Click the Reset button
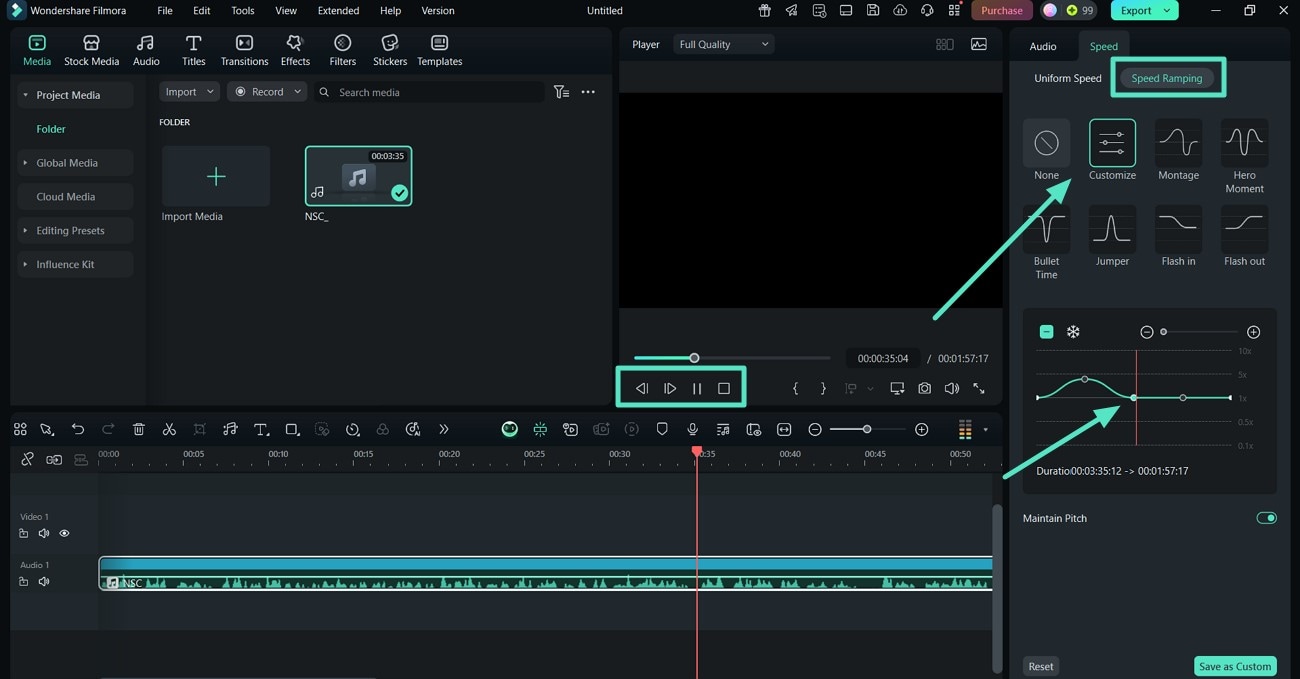Screen dimensions: 1300x679 [x=1041, y=666]
